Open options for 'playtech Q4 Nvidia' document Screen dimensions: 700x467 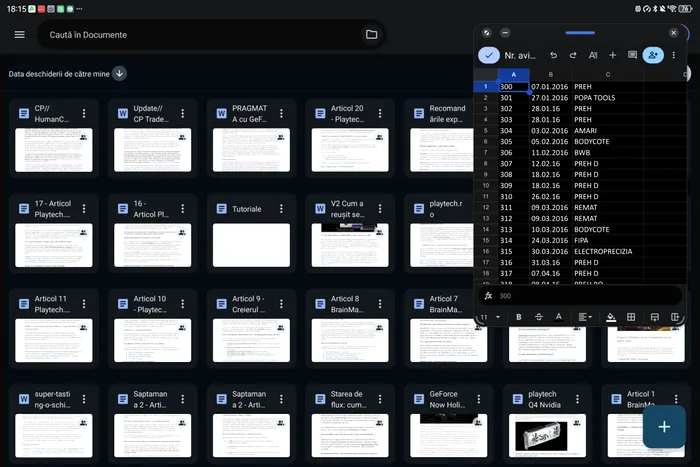tap(577, 399)
